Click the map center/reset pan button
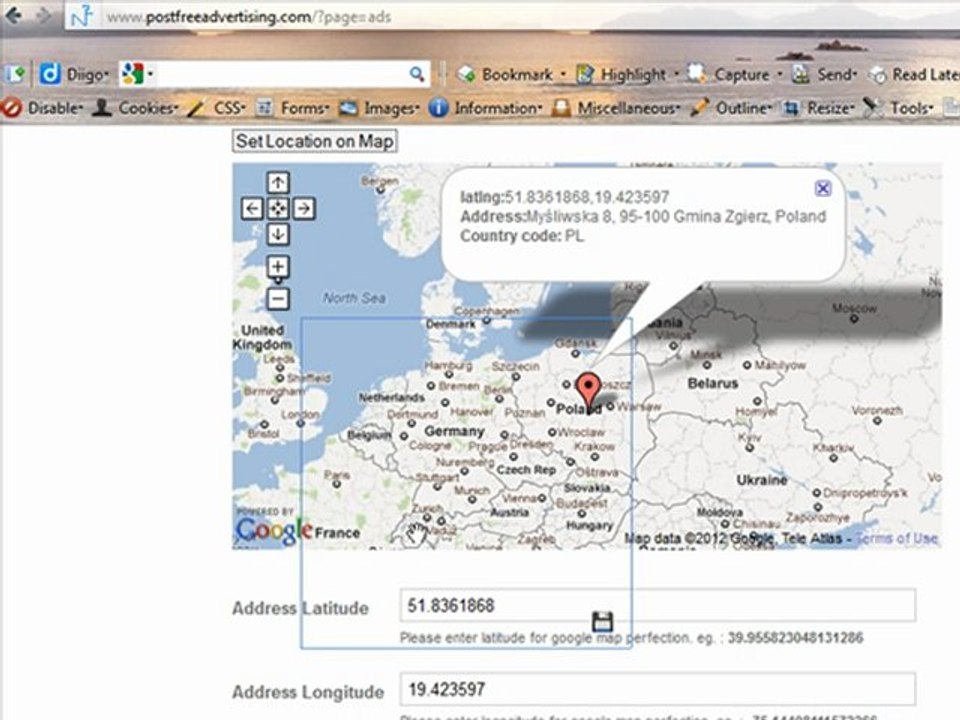The image size is (960, 720). pos(278,209)
